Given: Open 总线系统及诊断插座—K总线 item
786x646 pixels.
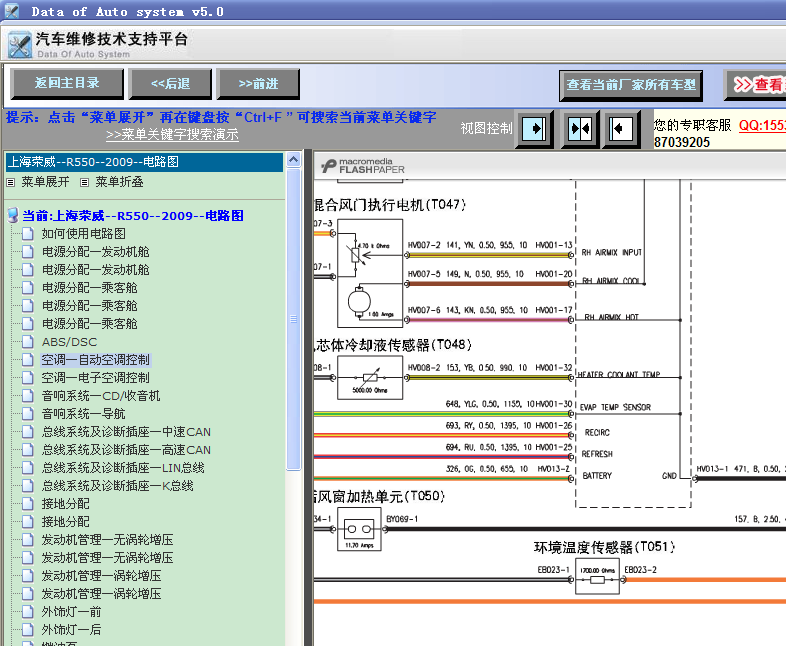Looking at the screenshot, I should tap(117, 486).
